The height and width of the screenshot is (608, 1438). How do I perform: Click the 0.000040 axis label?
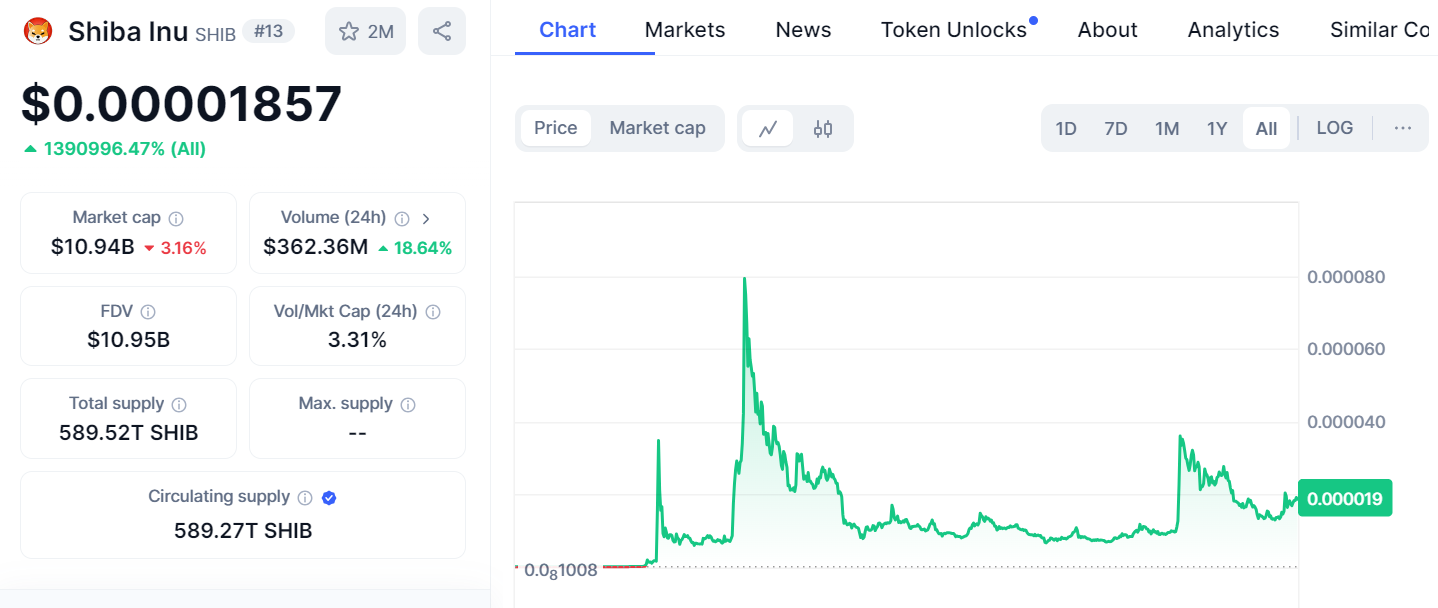pyautogui.click(x=1346, y=422)
